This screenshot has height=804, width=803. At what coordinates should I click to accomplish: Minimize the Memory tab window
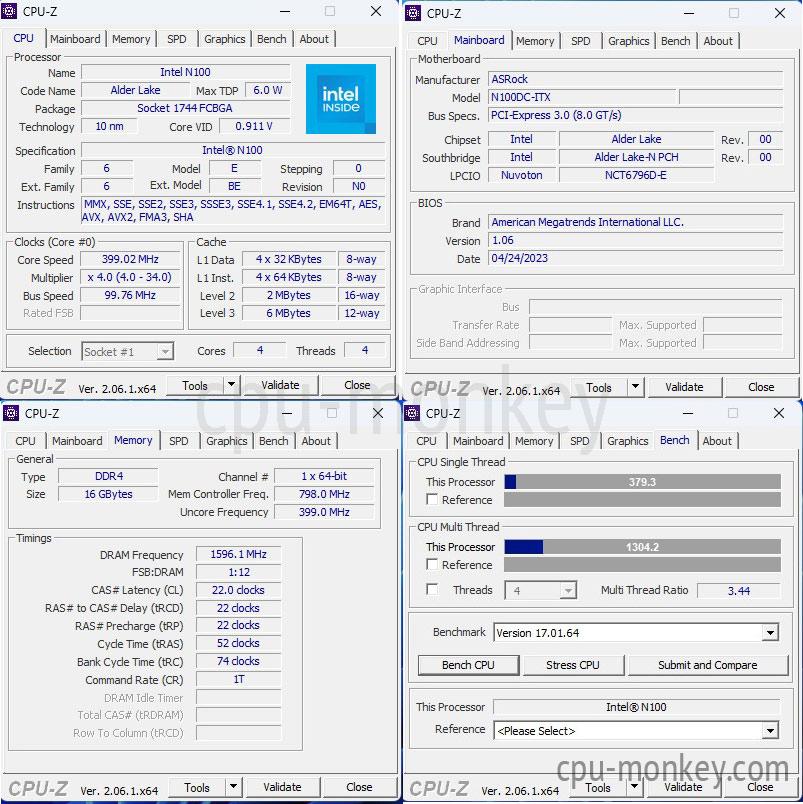click(x=287, y=413)
